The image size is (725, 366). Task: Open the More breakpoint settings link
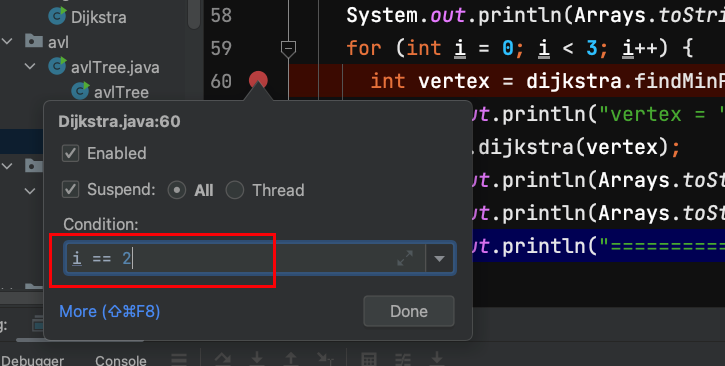(110, 311)
